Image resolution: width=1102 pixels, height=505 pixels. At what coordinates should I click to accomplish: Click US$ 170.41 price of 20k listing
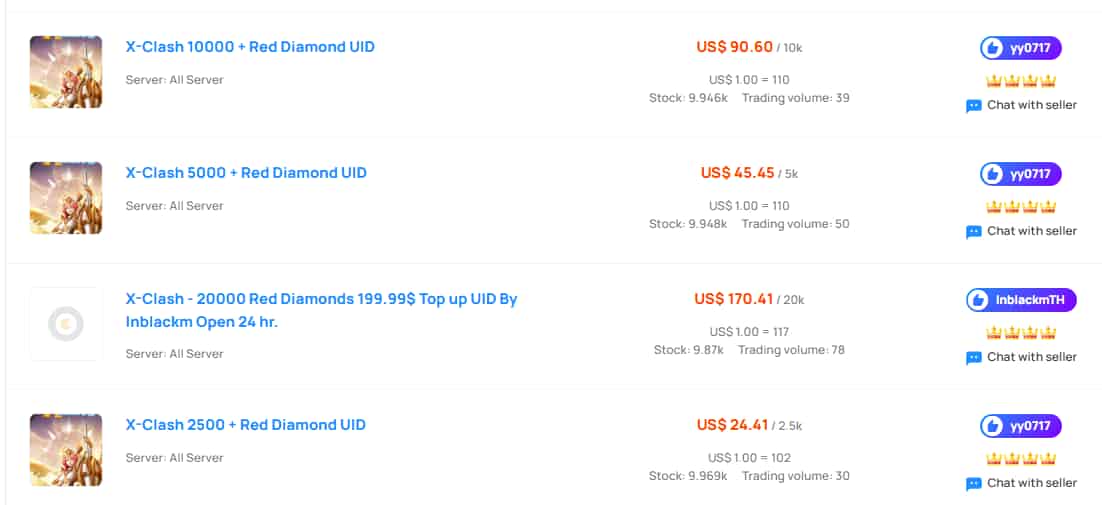tap(734, 299)
